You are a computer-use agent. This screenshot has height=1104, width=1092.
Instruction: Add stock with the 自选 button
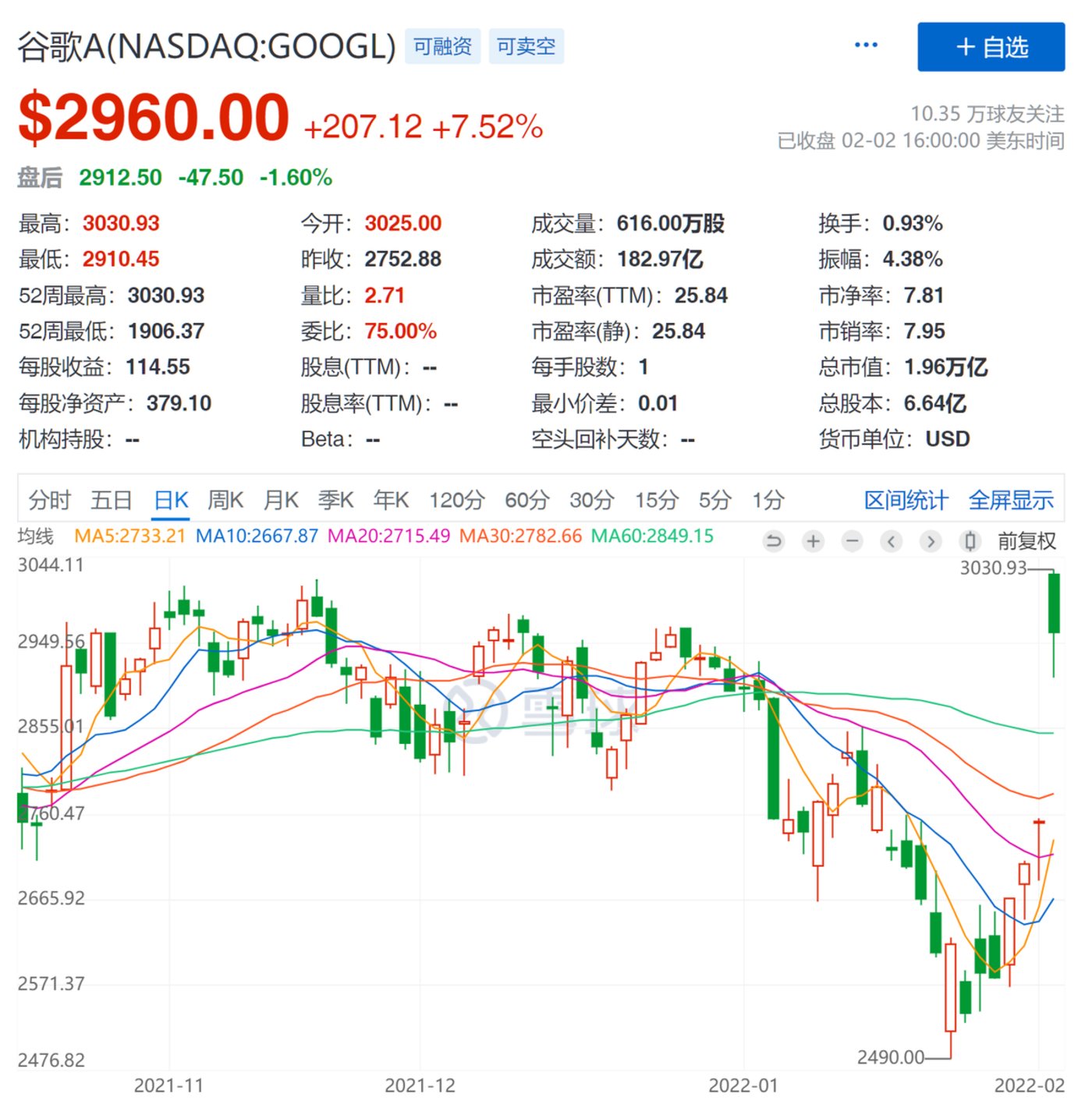[x=991, y=47]
